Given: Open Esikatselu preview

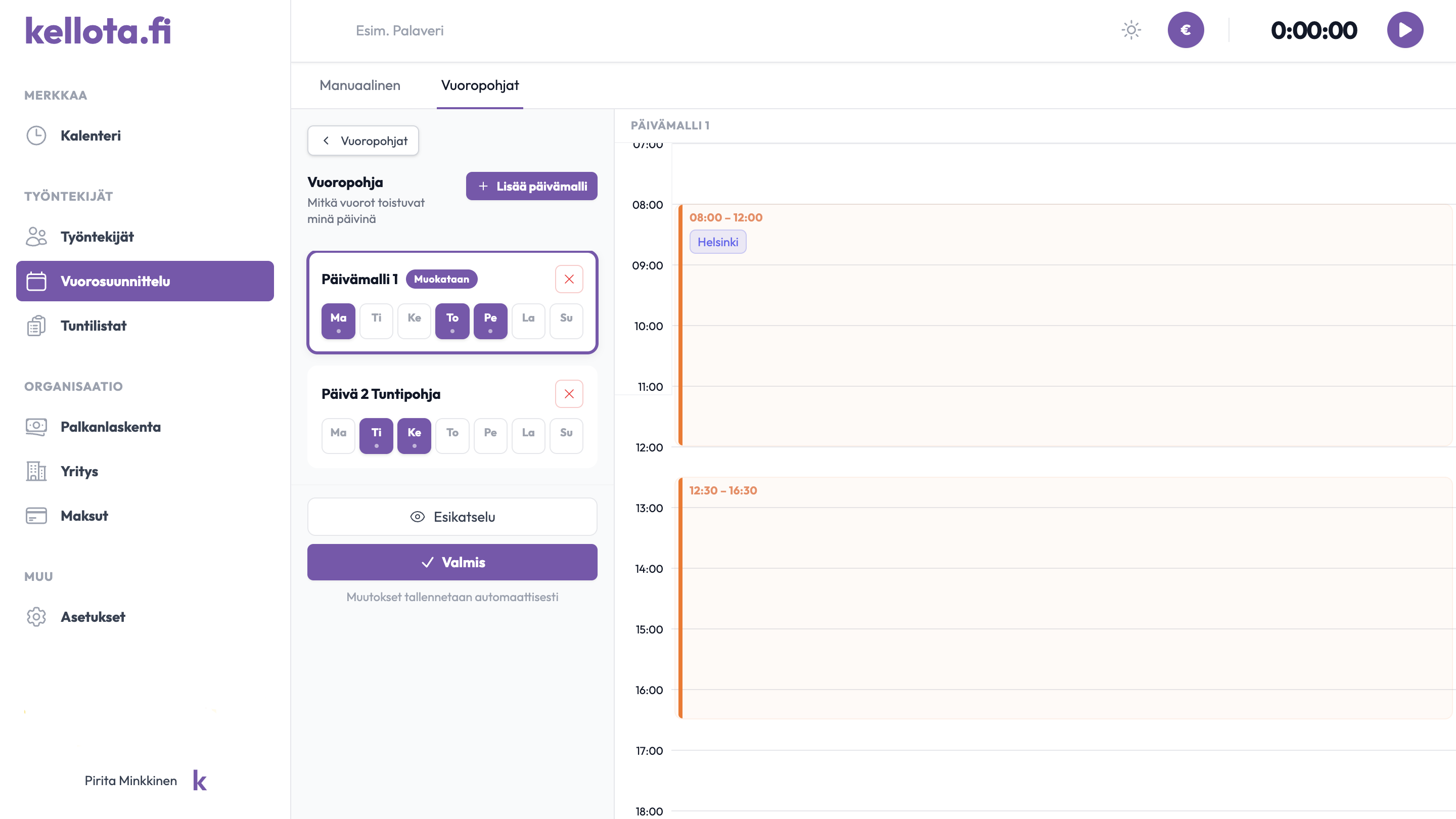Looking at the screenshot, I should tap(452, 517).
